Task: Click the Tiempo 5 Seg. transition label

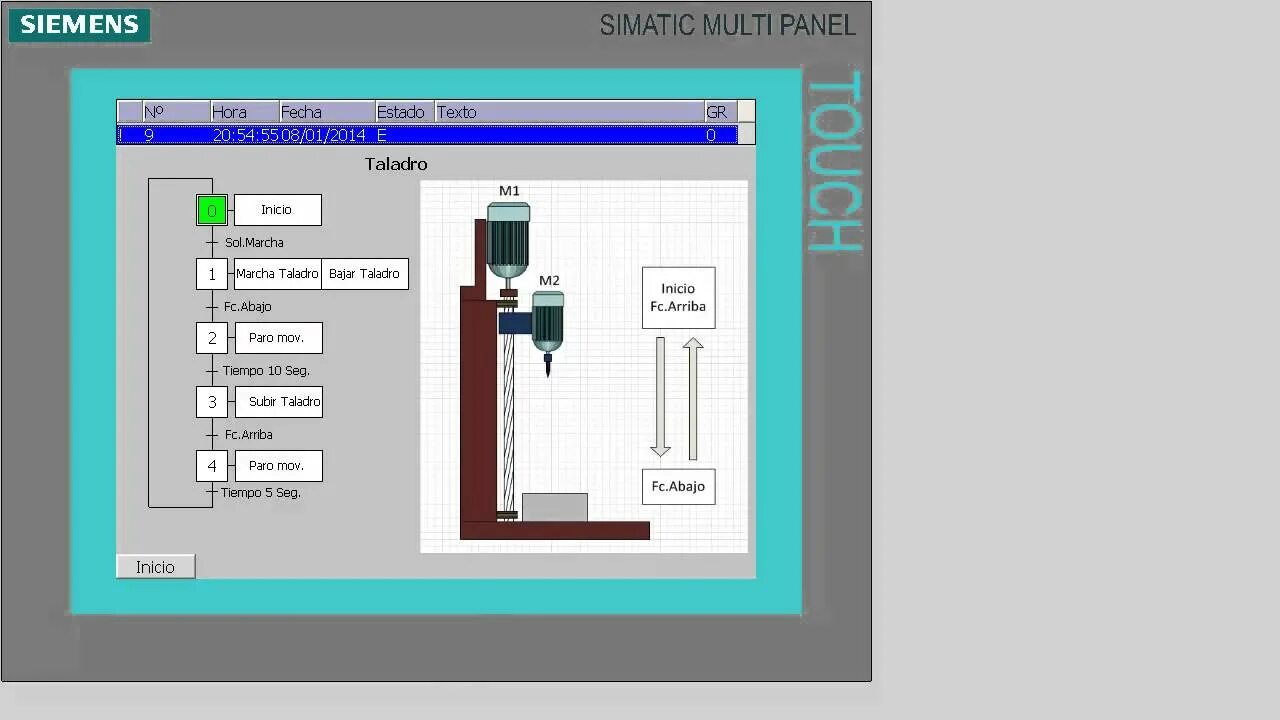Action: [260, 493]
